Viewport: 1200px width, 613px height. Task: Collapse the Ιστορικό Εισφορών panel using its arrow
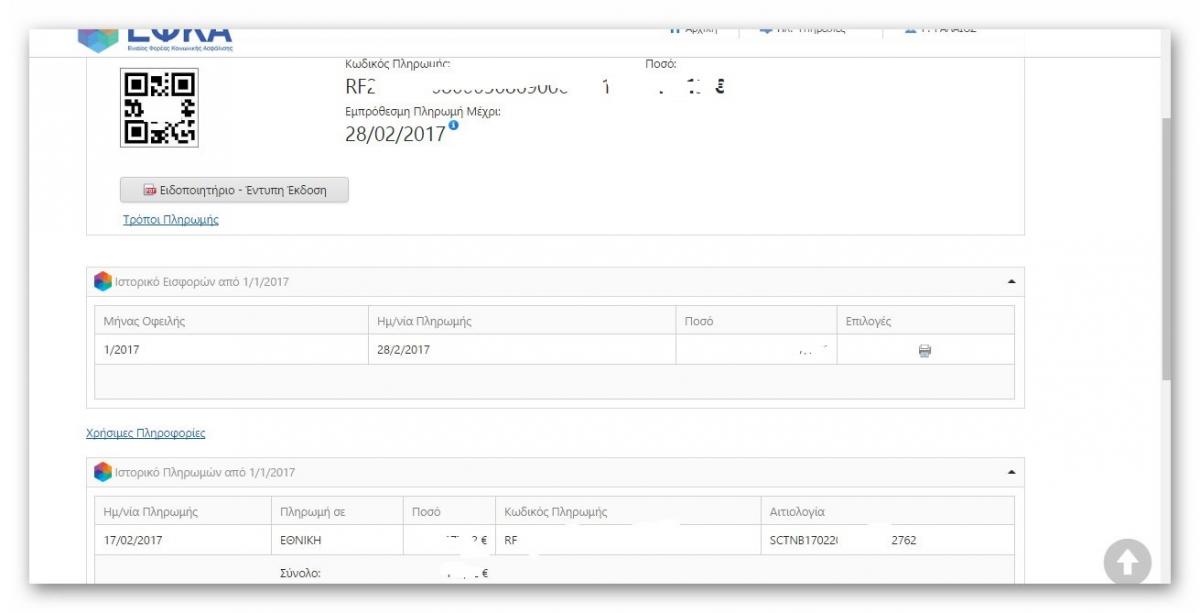coord(1010,282)
